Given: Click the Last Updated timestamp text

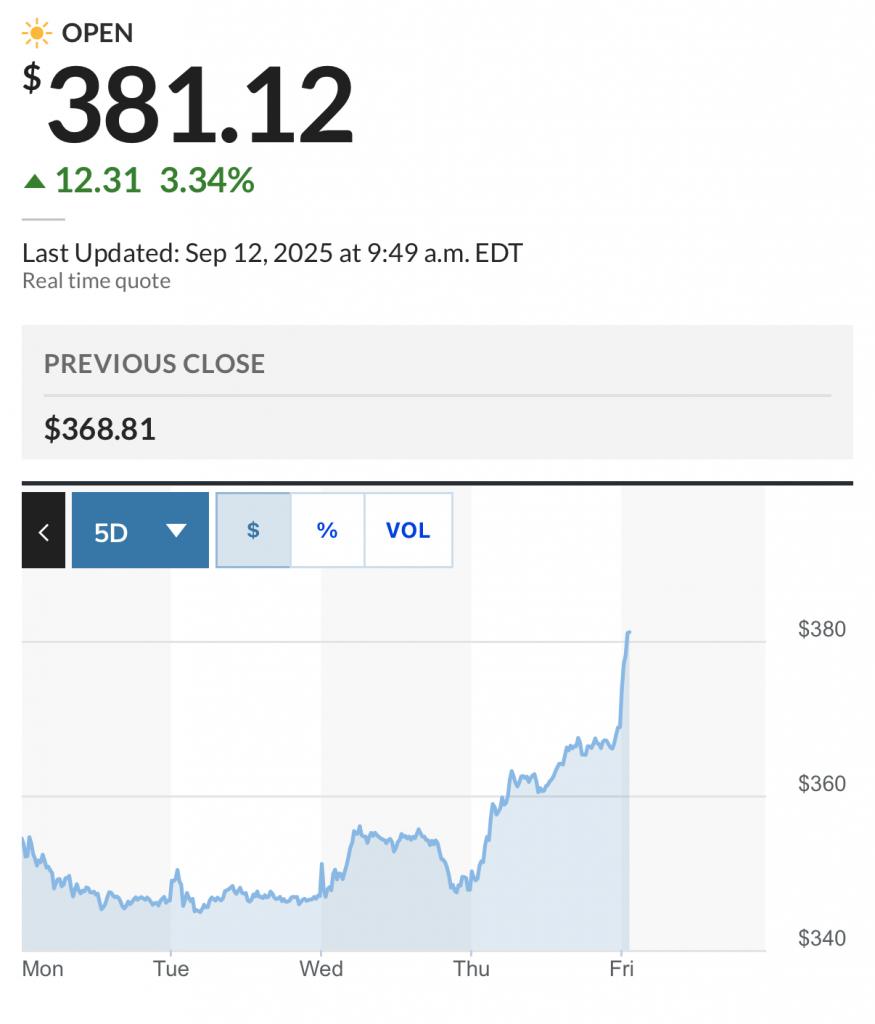Looking at the screenshot, I should click(x=272, y=253).
